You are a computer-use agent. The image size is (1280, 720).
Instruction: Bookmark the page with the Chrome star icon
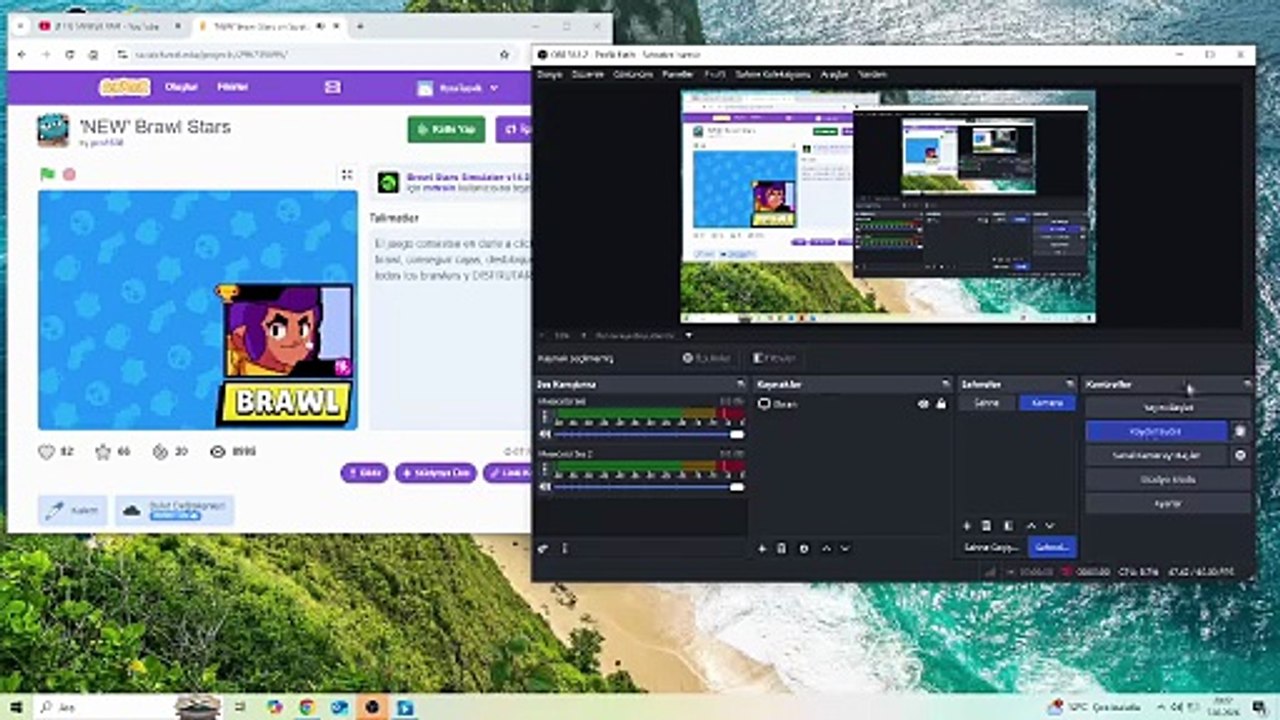(x=505, y=54)
